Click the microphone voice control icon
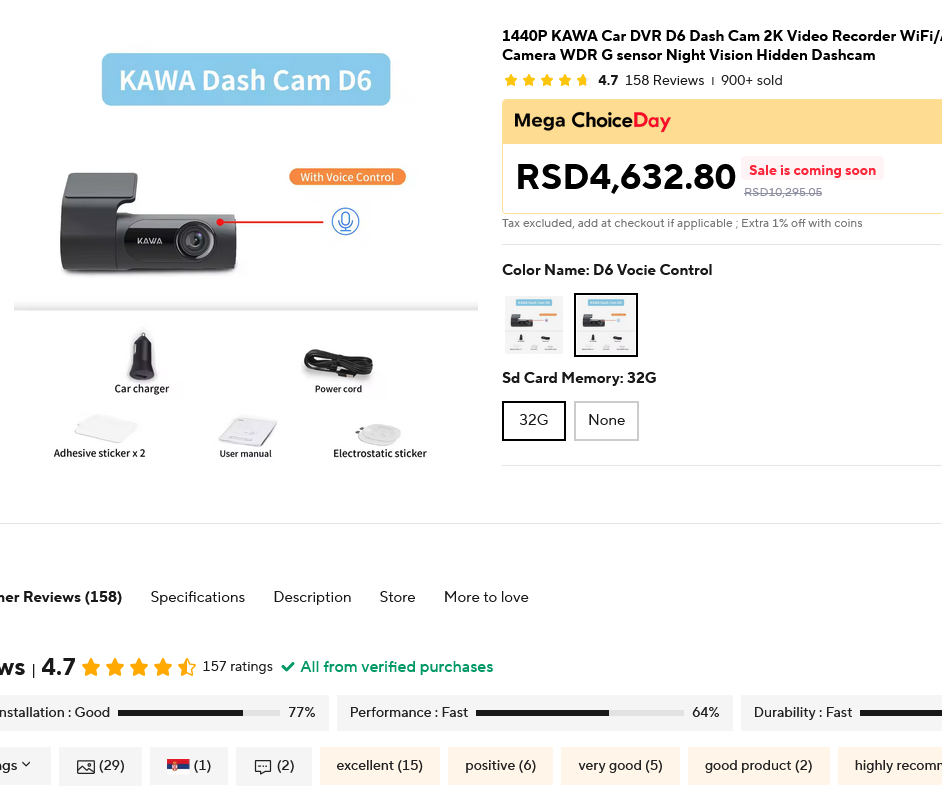The height and width of the screenshot is (800, 942). (x=346, y=222)
